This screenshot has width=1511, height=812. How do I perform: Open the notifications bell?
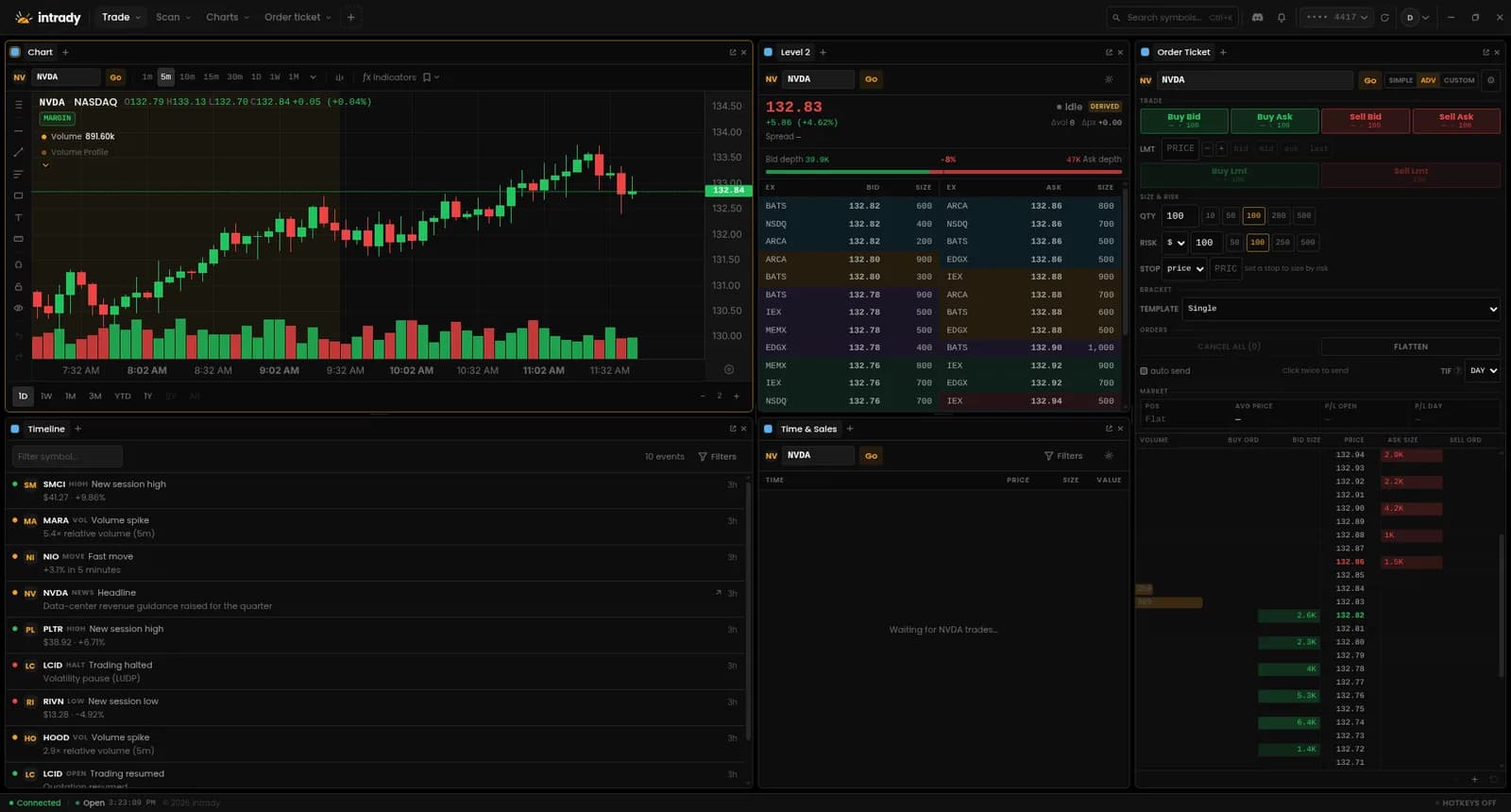click(1282, 17)
